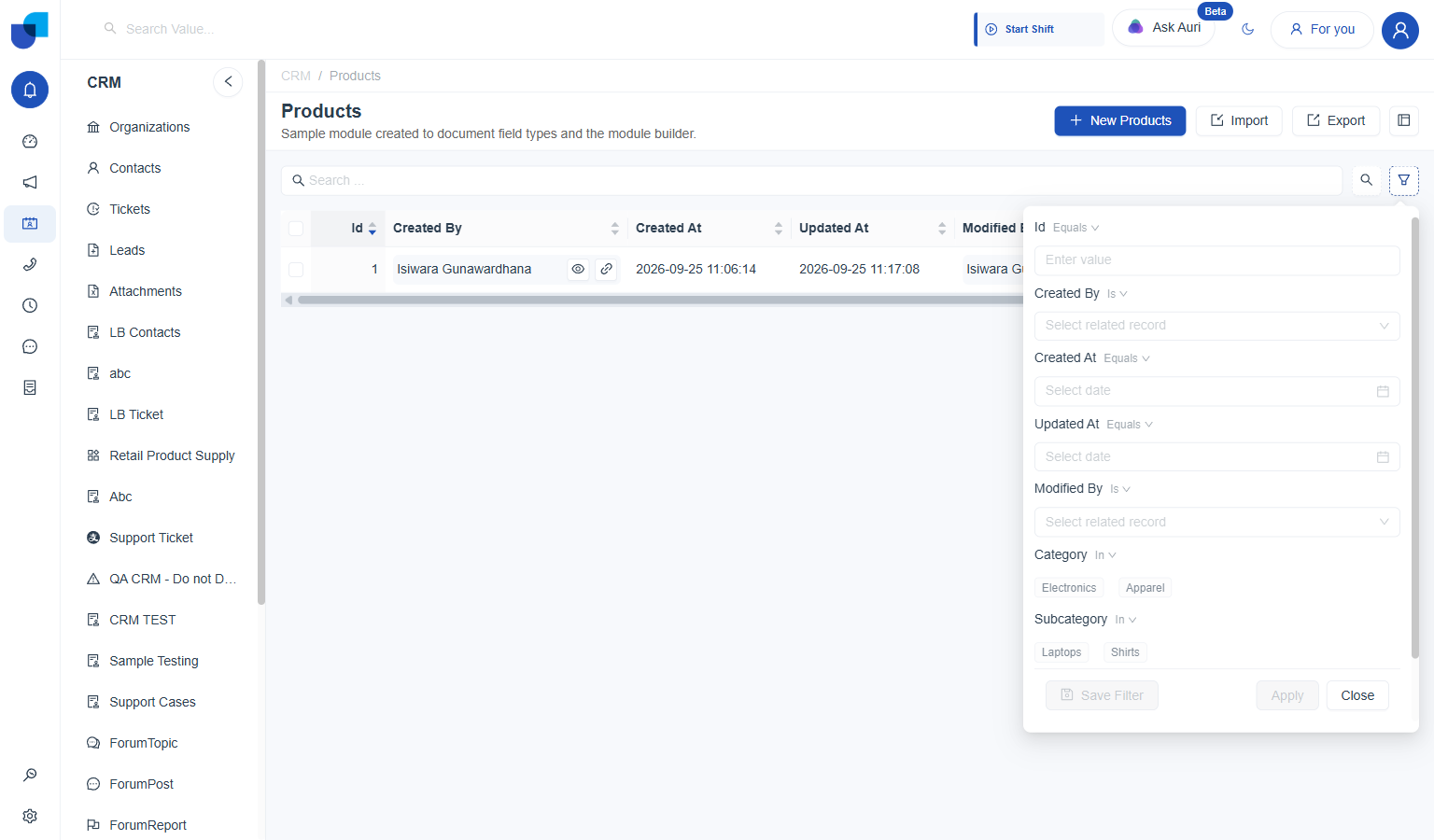The height and width of the screenshot is (840, 1434).
Task: Tick the checkbox for row 1
Action: pyautogui.click(x=296, y=270)
